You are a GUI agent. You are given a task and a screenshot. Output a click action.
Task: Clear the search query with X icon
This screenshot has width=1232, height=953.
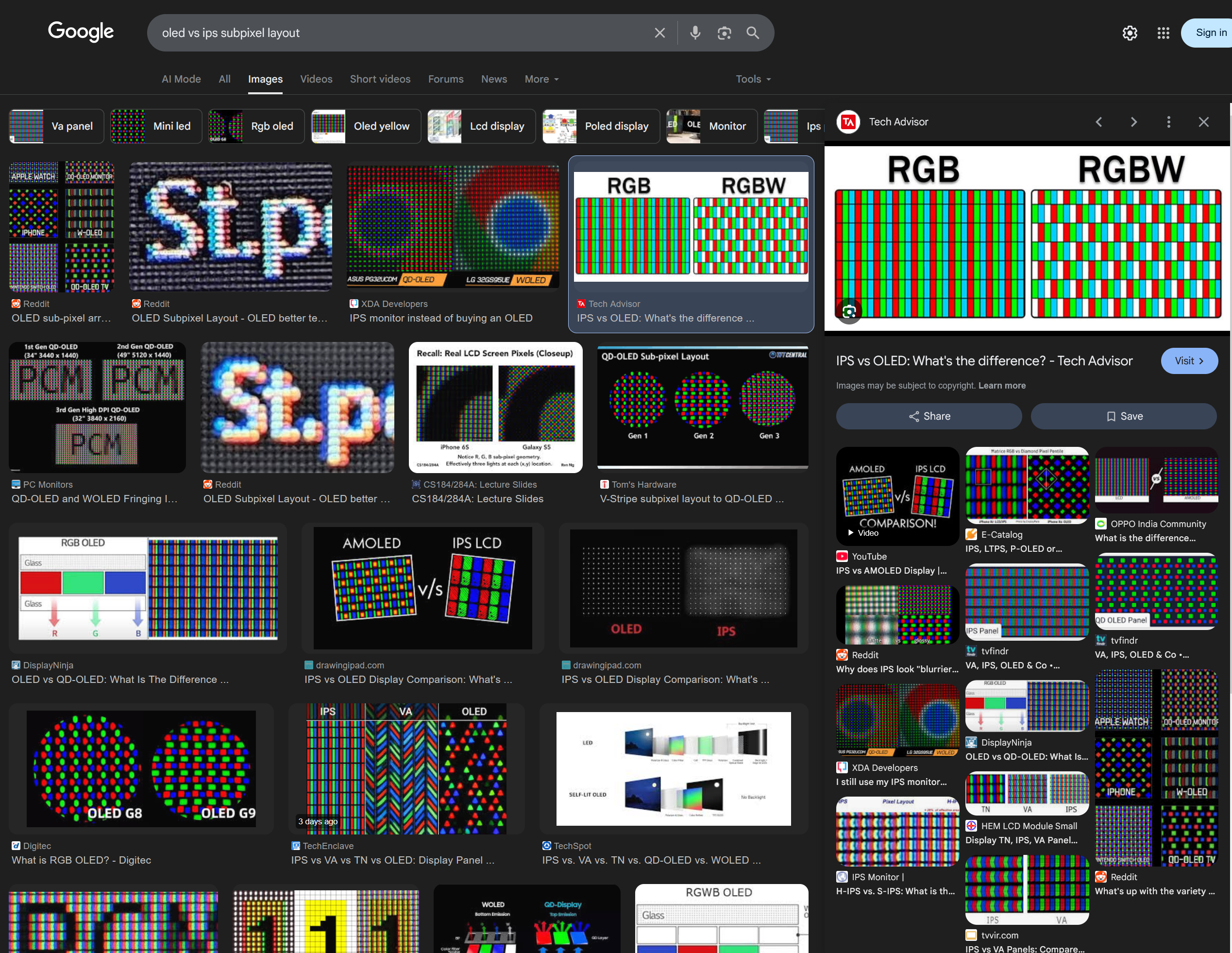pyautogui.click(x=659, y=33)
